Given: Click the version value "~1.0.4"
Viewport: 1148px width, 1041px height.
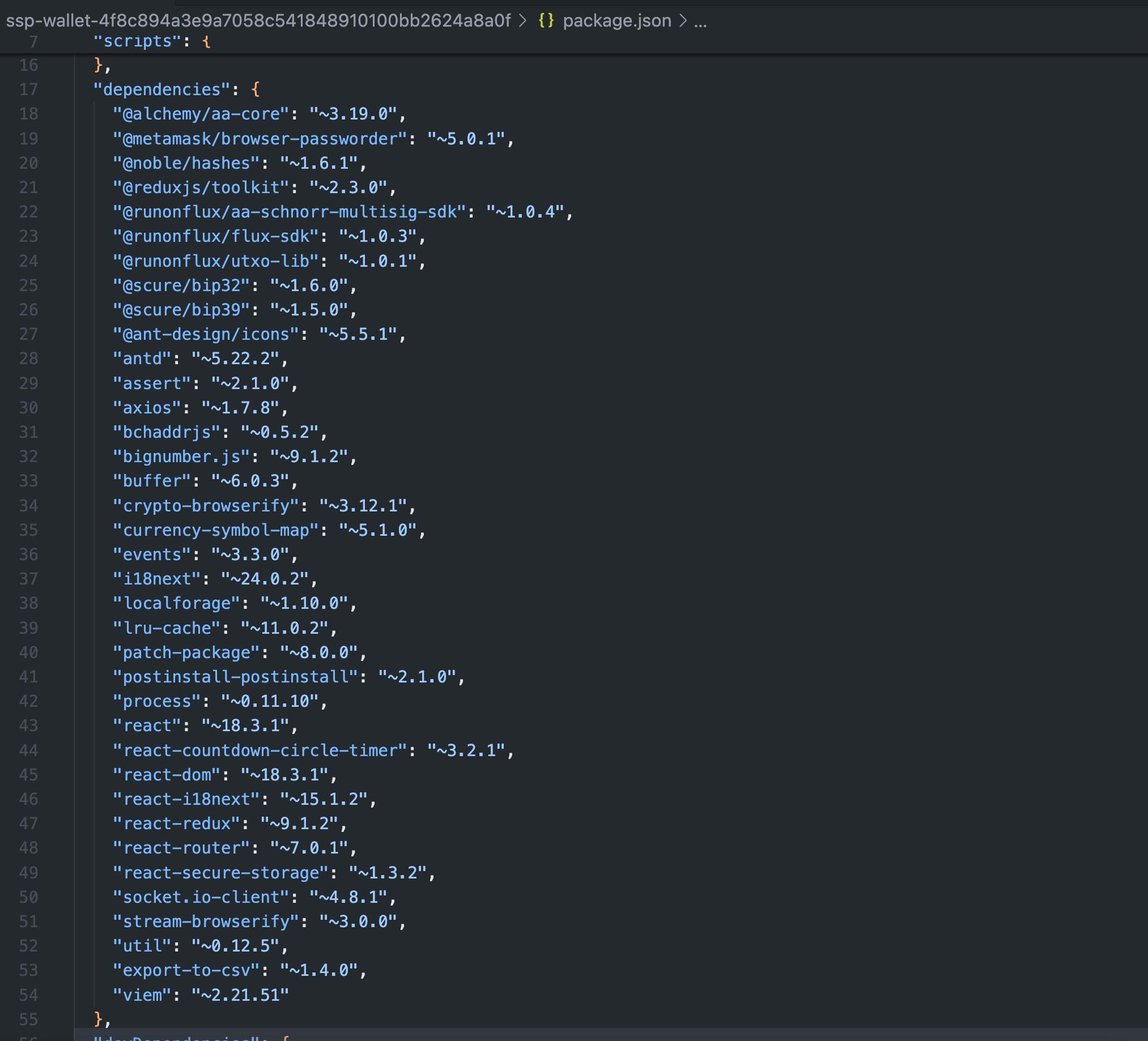Looking at the screenshot, I should [x=525, y=212].
